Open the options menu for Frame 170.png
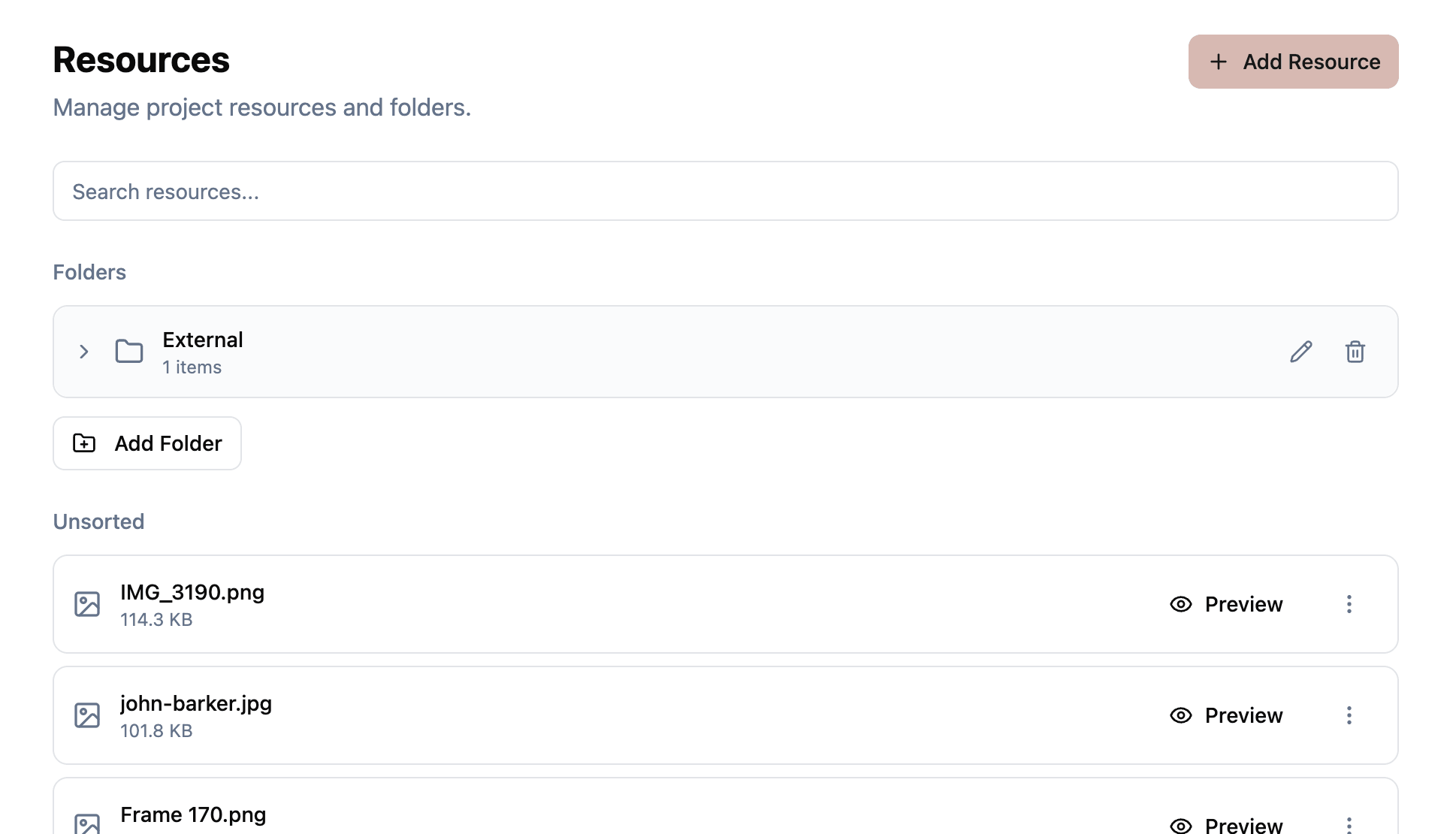Screen dimensions: 1456x834 coord(1349,823)
